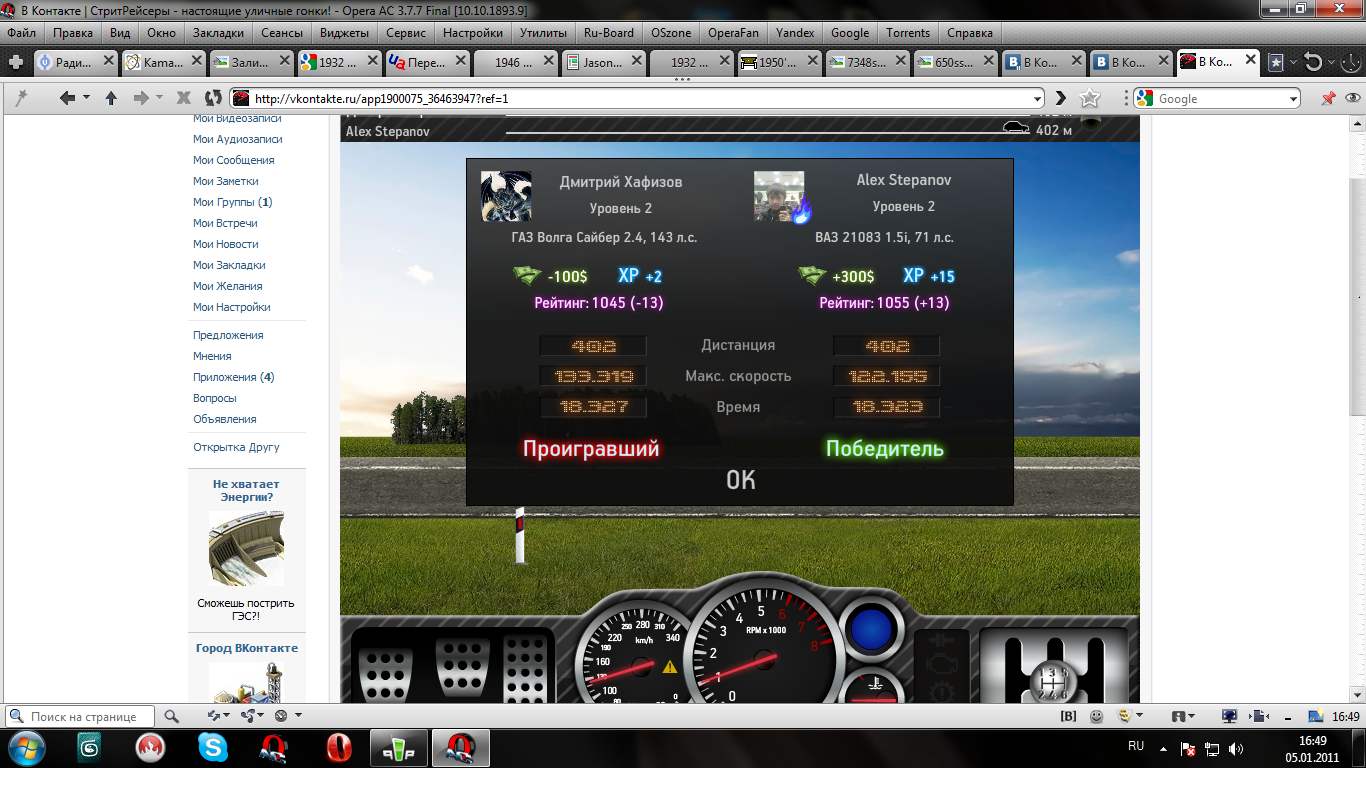Click the smiley icon in the status bar

[1097, 716]
